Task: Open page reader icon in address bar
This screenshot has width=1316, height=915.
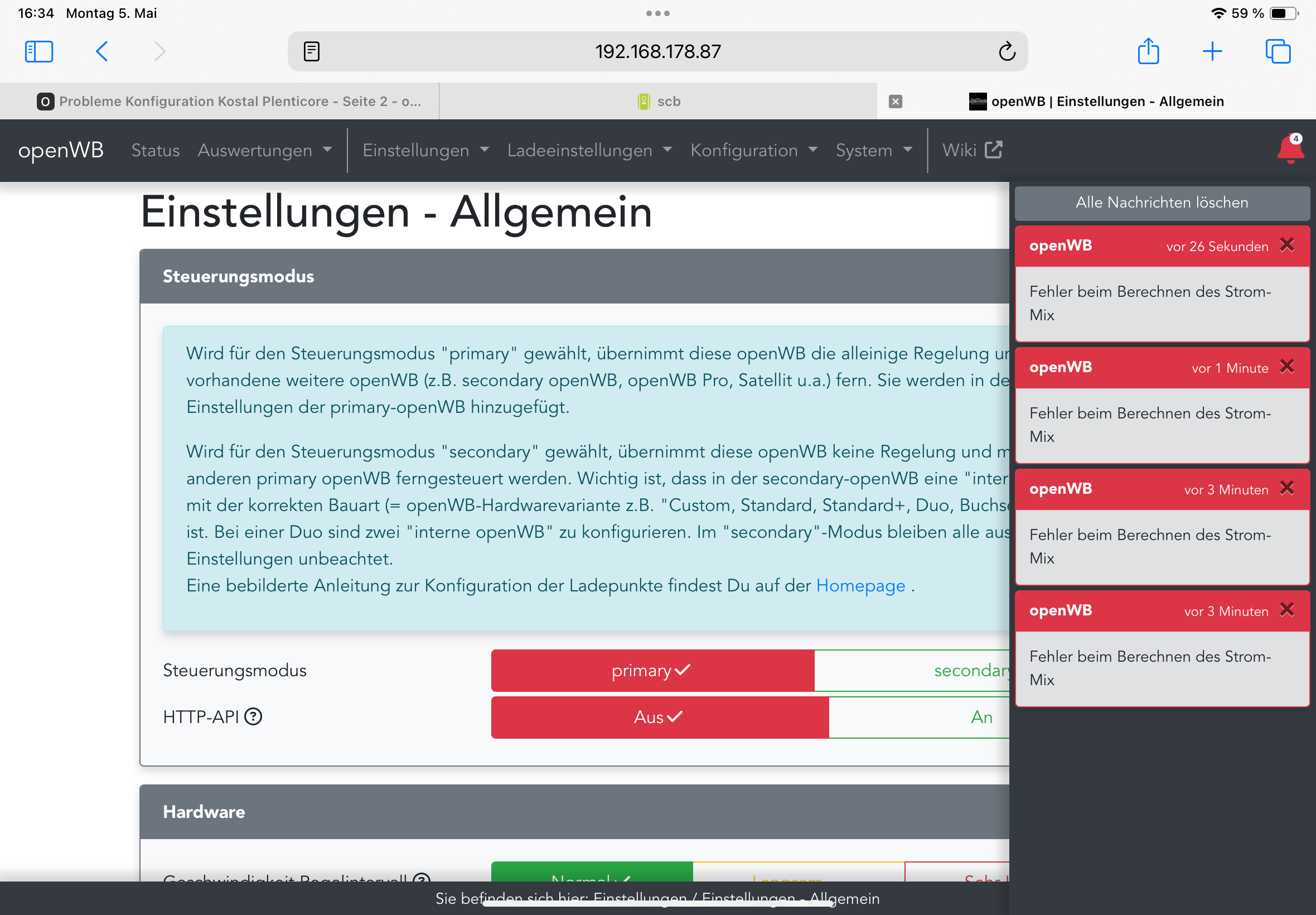Action: (312, 51)
